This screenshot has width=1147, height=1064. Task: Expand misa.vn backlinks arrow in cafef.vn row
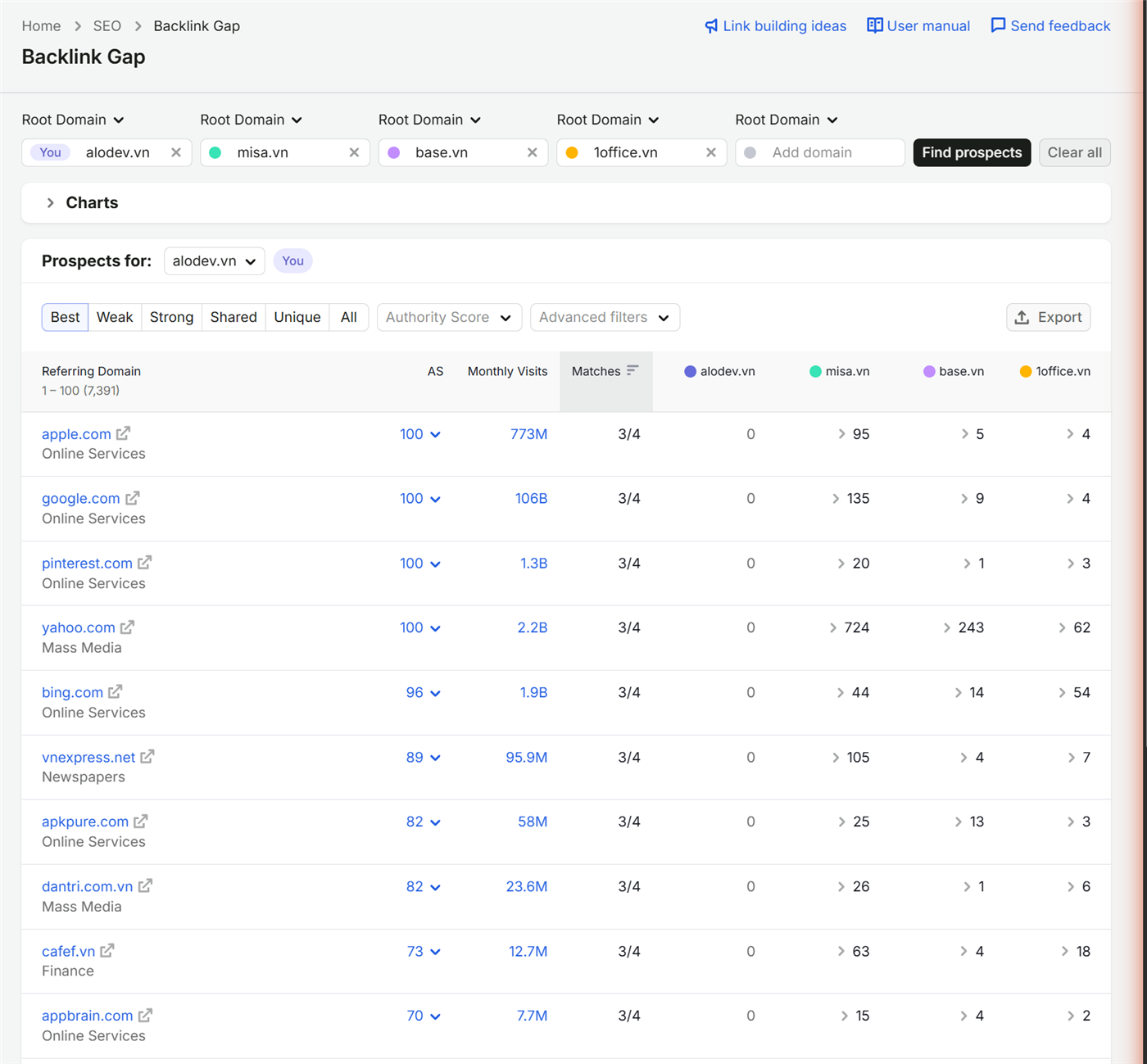pyautogui.click(x=841, y=952)
